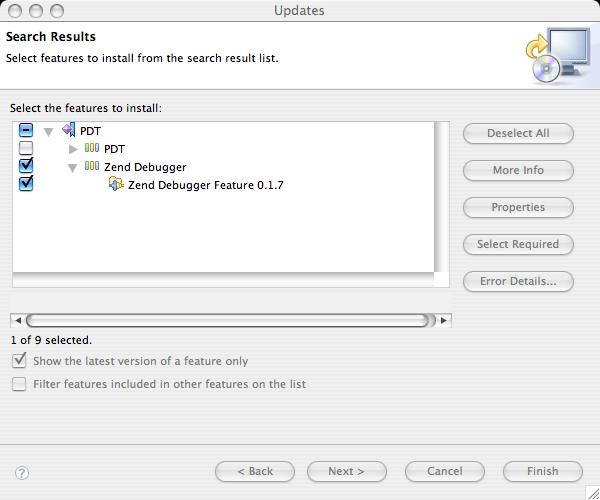Viewport: 600px width, 500px height.
Task: Uncheck the Zend Debugger category checkbox
Action: point(26,166)
